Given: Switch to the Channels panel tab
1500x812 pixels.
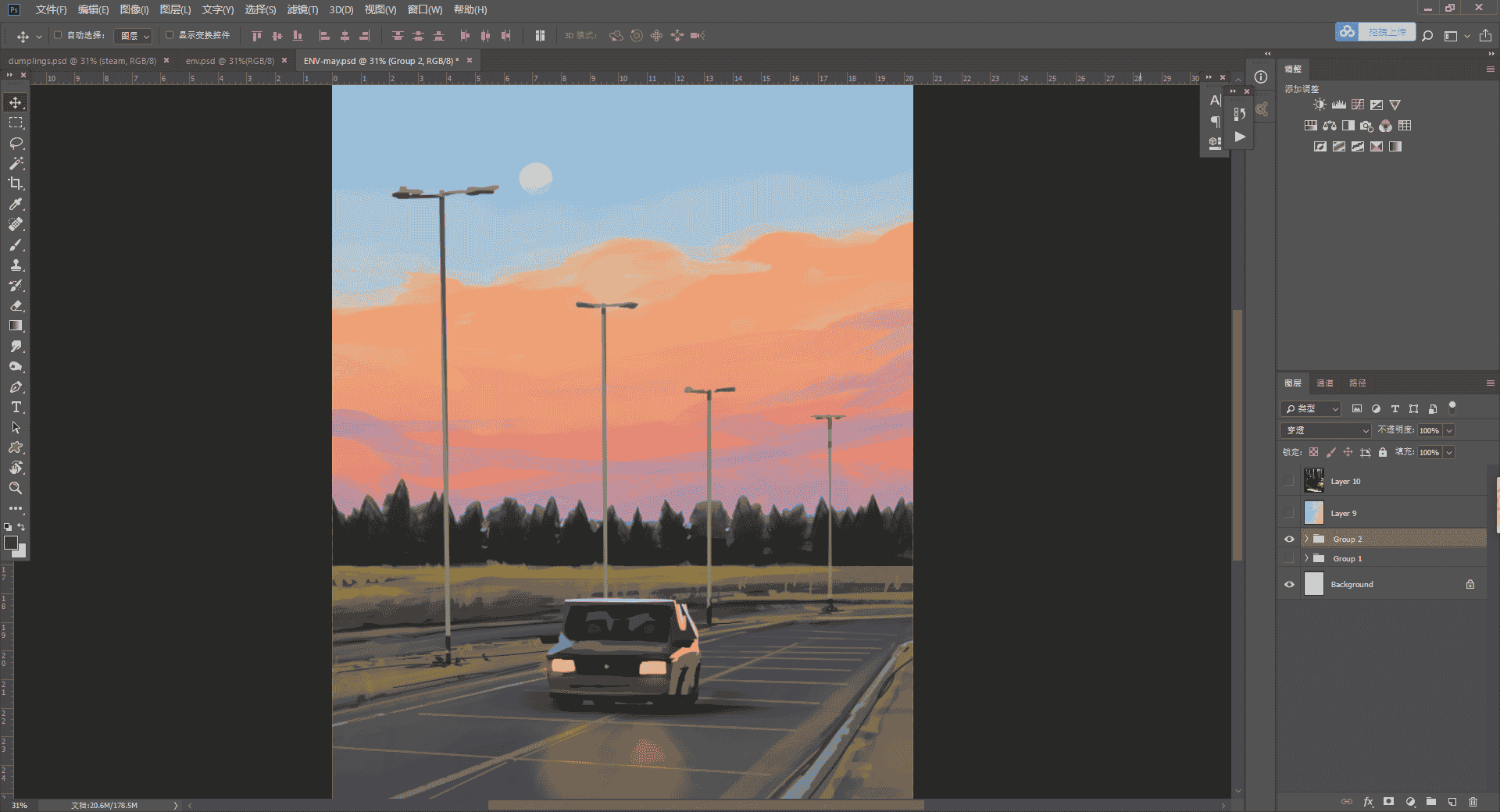Looking at the screenshot, I should (1325, 383).
